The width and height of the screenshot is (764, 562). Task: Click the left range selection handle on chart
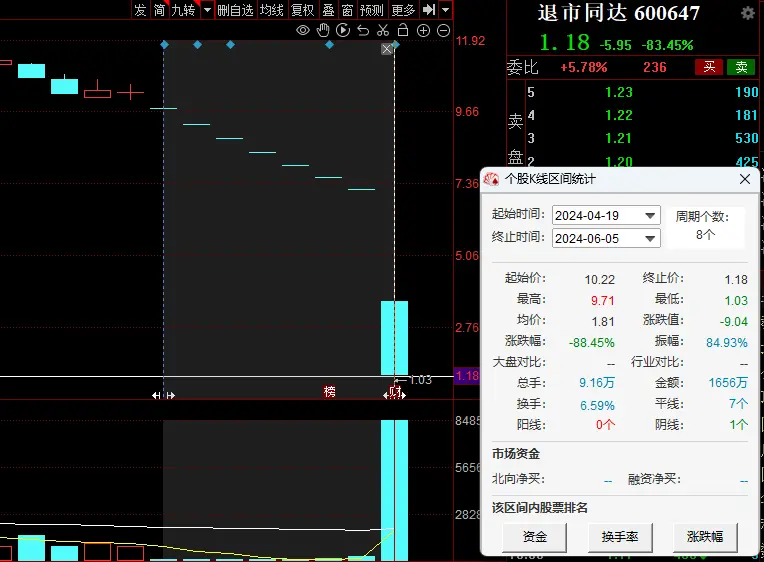click(163, 396)
